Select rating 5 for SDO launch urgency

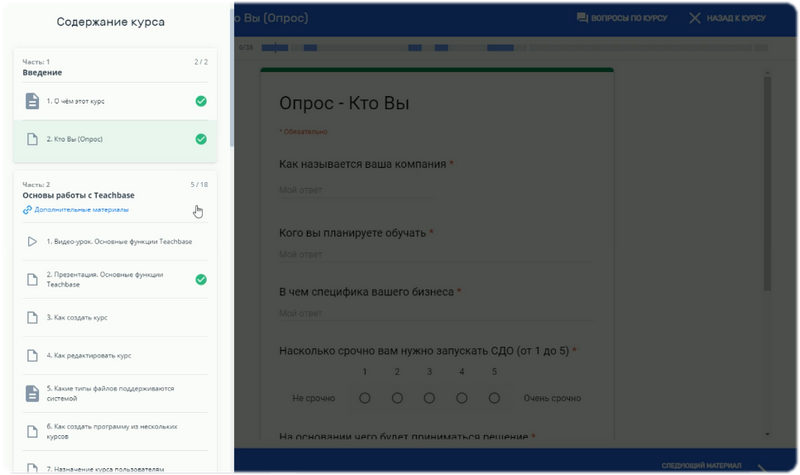[494, 398]
